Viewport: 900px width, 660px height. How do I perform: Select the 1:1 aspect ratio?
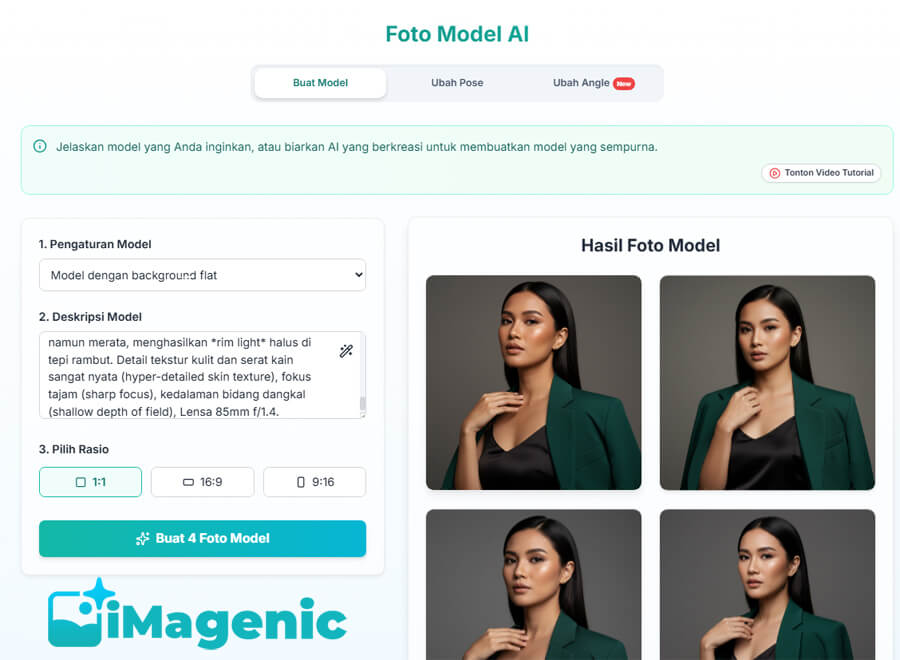(x=90, y=482)
